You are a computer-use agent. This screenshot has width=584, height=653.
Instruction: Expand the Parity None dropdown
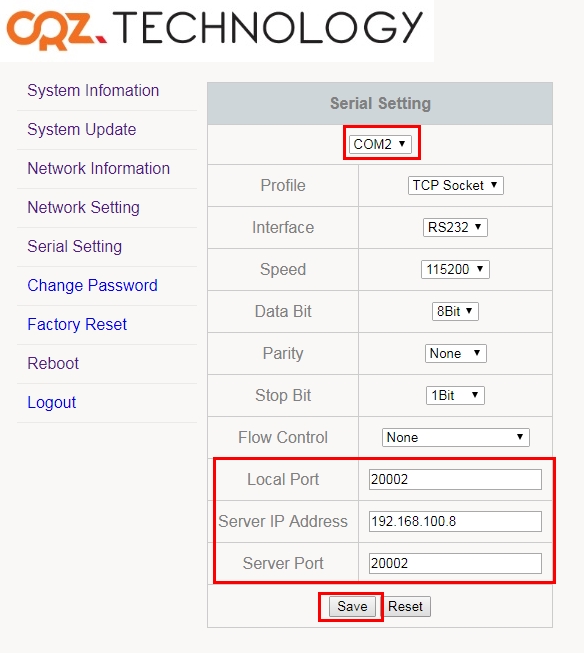click(x=455, y=354)
